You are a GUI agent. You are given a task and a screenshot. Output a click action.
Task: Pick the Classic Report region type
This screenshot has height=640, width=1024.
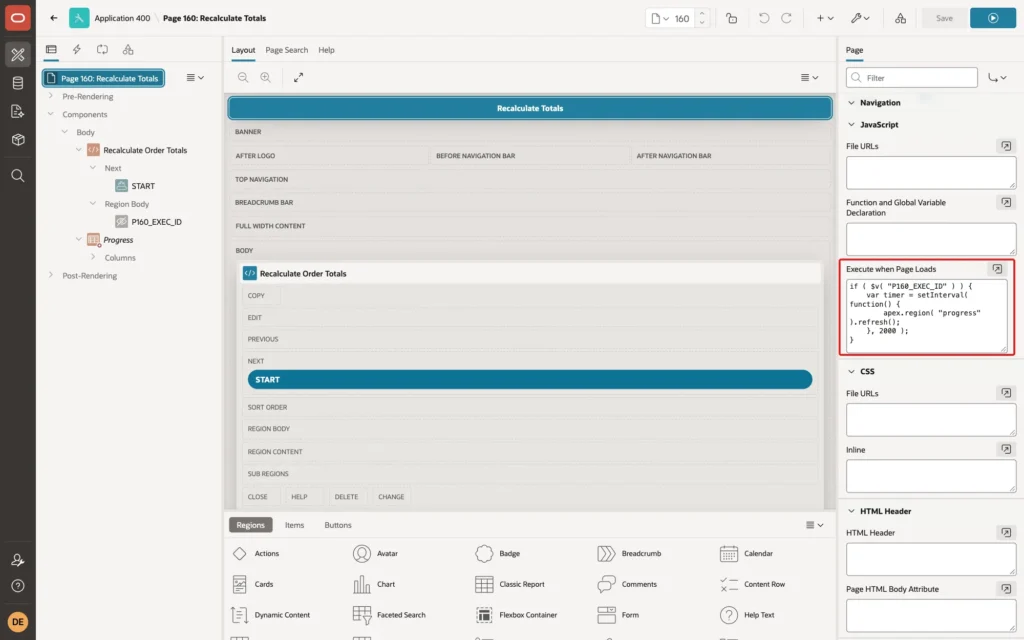click(x=510, y=584)
